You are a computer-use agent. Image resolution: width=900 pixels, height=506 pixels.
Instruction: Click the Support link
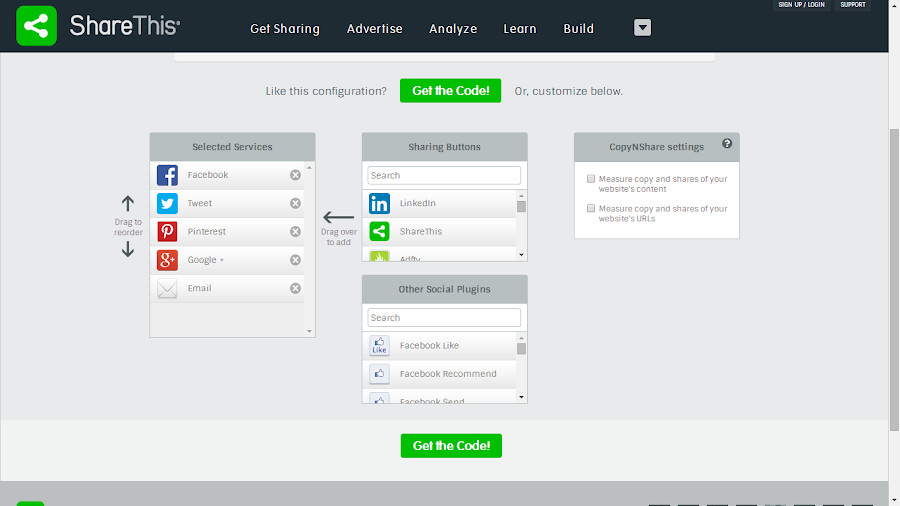[852, 5]
